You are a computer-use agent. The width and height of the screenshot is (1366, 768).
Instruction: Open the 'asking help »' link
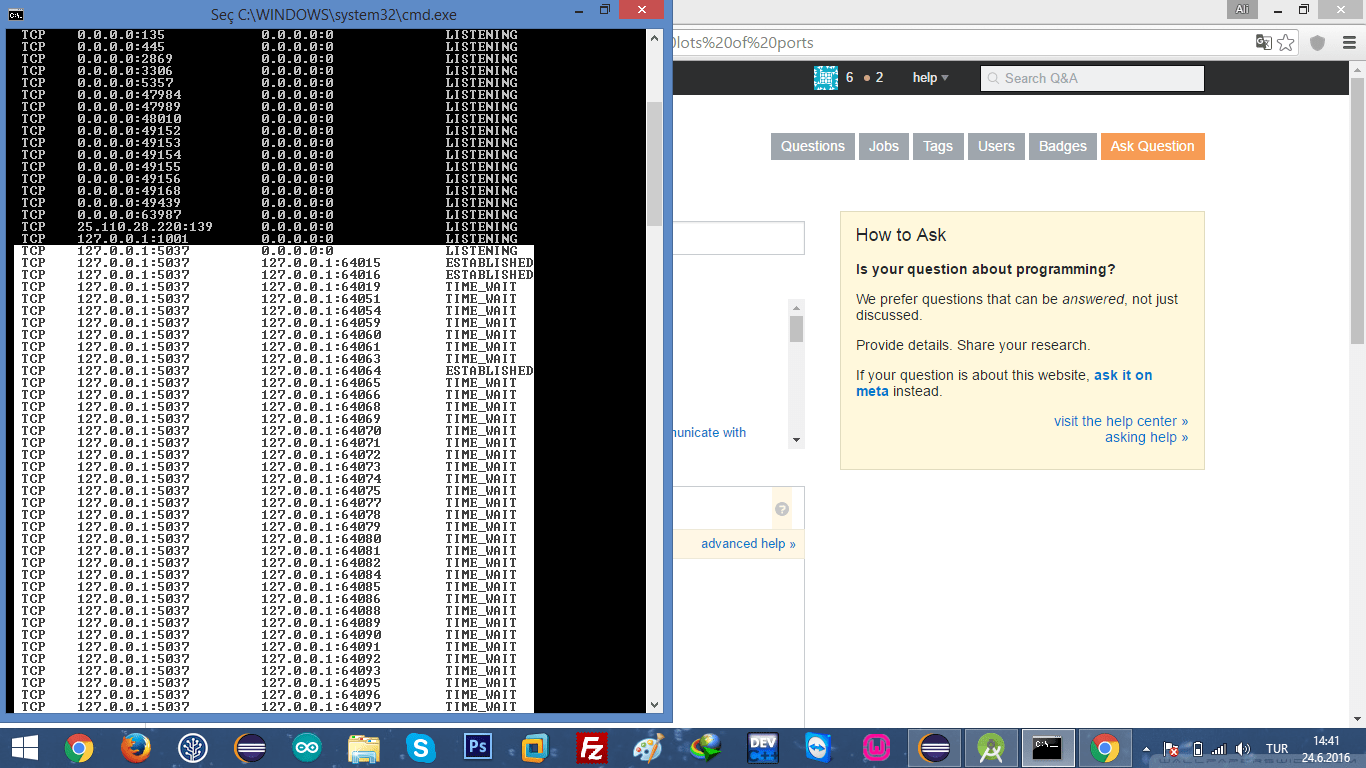[x=1147, y=437]
